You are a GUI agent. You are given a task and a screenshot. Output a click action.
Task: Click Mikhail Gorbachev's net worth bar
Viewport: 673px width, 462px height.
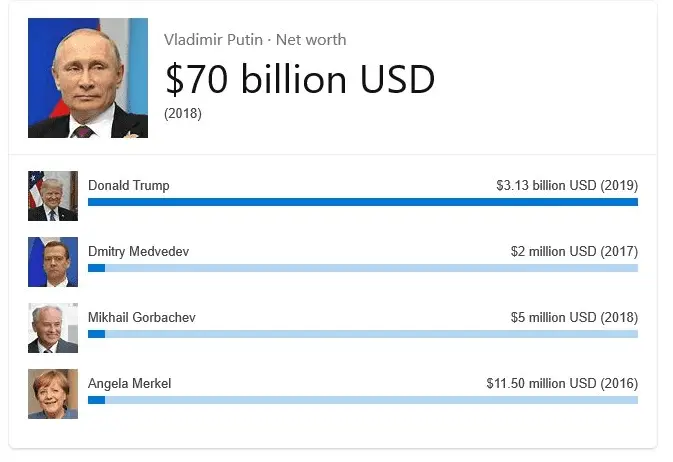point(363,334)
